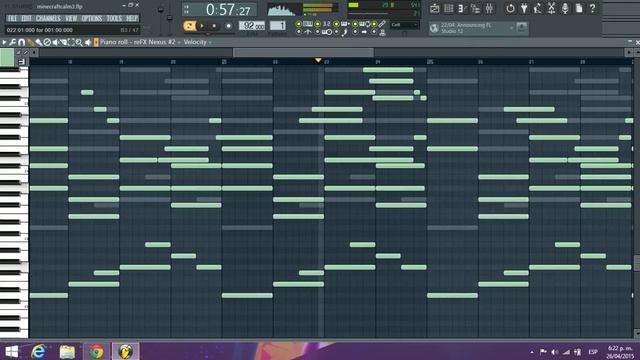
Task: Open the project info document icon
Action: tap(579, 8)
